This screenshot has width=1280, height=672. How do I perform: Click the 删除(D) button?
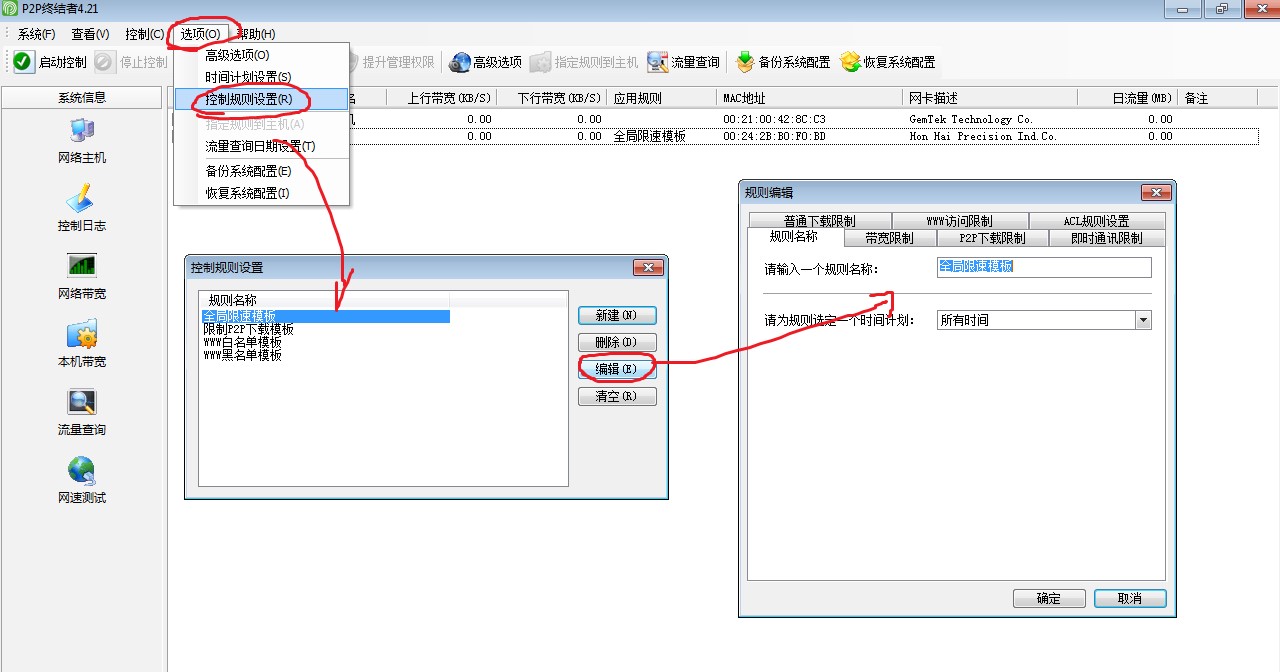click(x=617, y=342)
